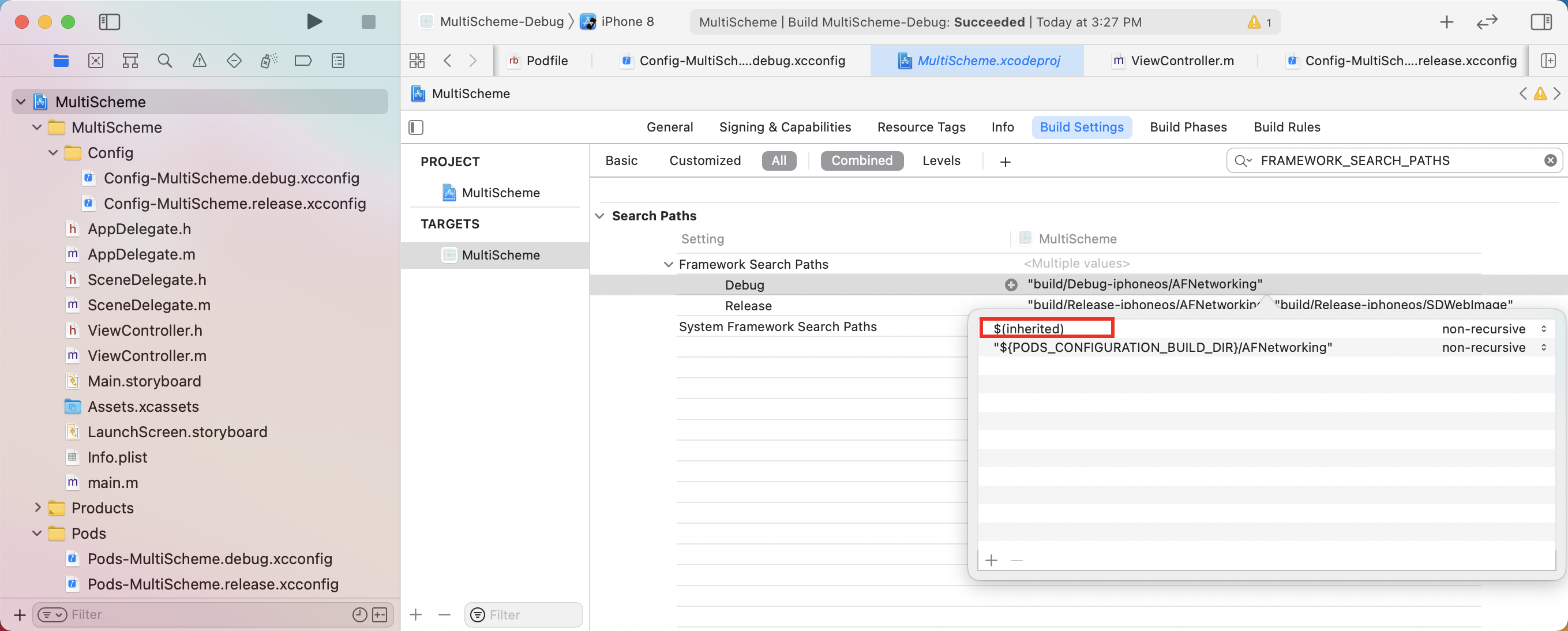Expand the Products folder
The width and height of the screenshot is (1568, 631).
point(37,508)
